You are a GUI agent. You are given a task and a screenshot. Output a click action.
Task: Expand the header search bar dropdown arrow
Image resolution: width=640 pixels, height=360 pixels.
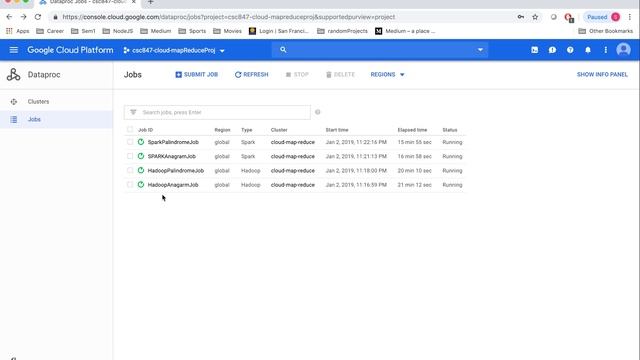(480, 50)
